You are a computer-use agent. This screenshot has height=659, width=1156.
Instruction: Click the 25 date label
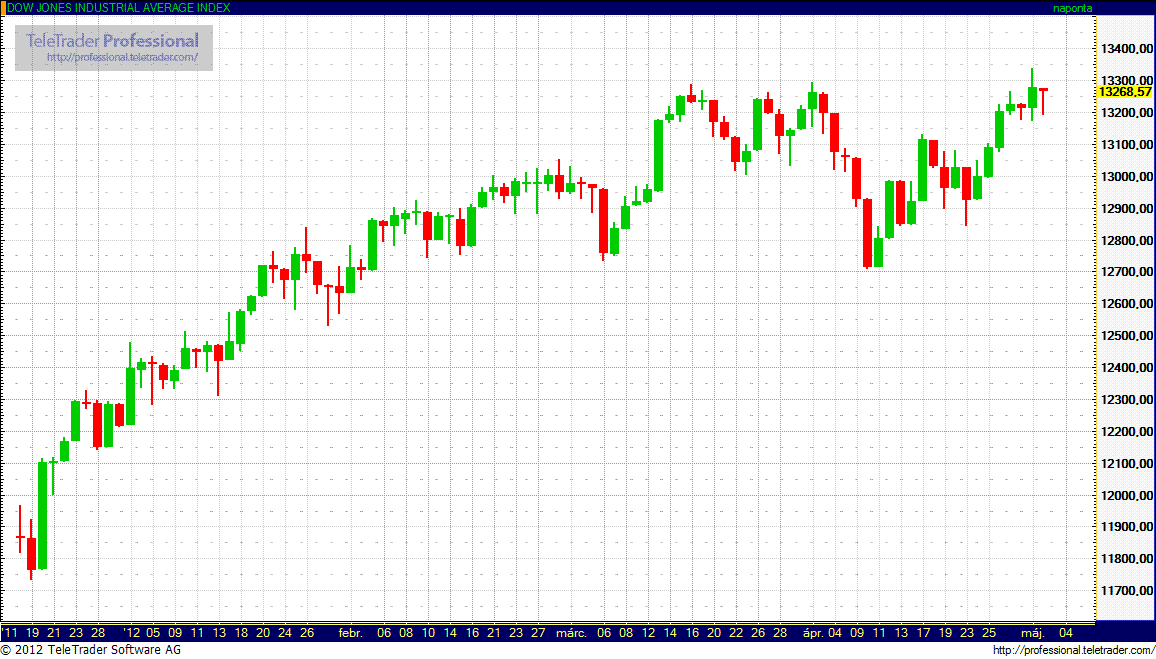click(989, 632)
